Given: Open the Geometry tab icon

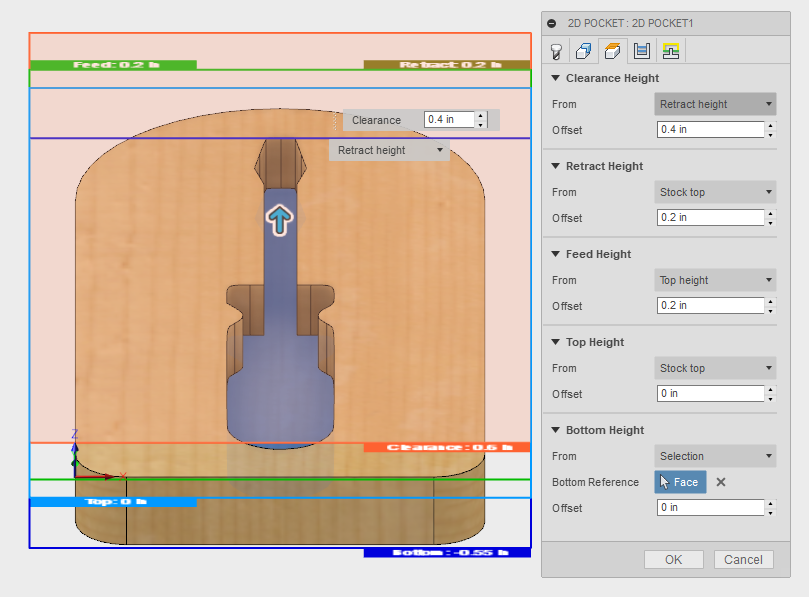Looking at the screenshot, I should [584, 51].
